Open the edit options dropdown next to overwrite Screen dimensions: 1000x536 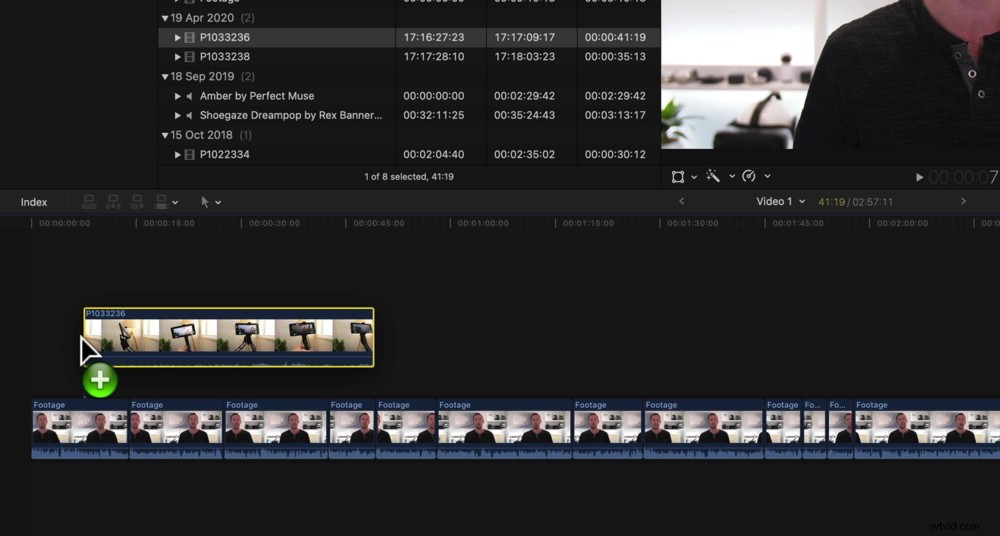tap(175, 203)
